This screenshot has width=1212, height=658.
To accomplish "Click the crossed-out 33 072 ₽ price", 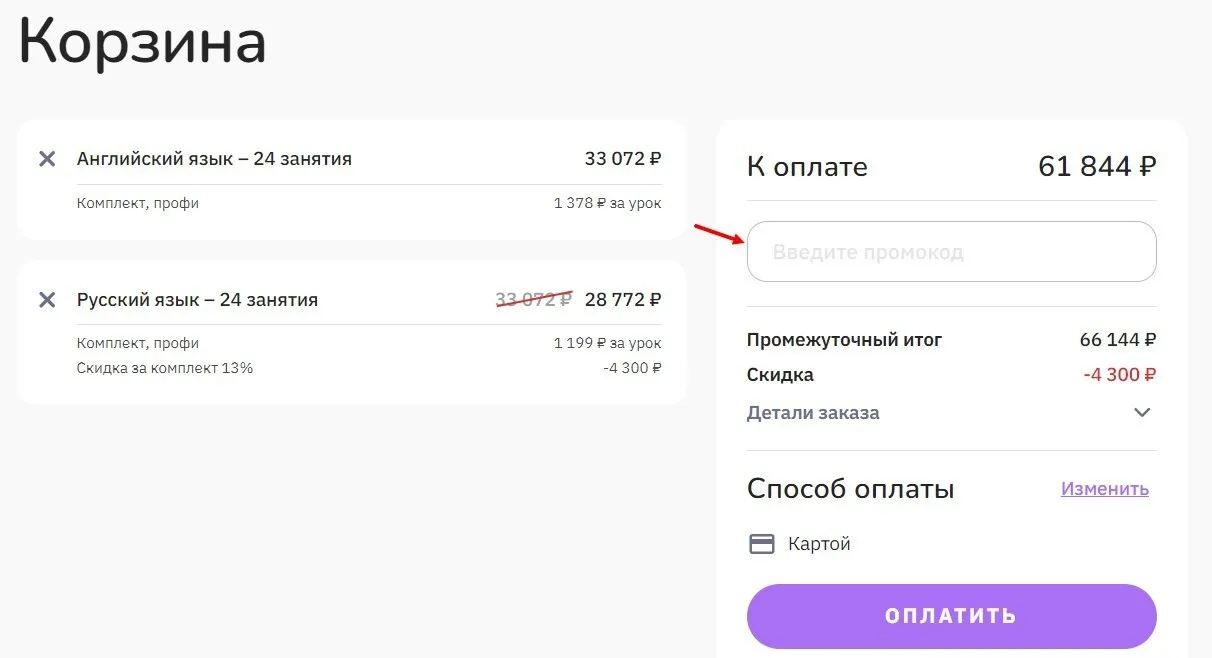I will pos(533,299).
